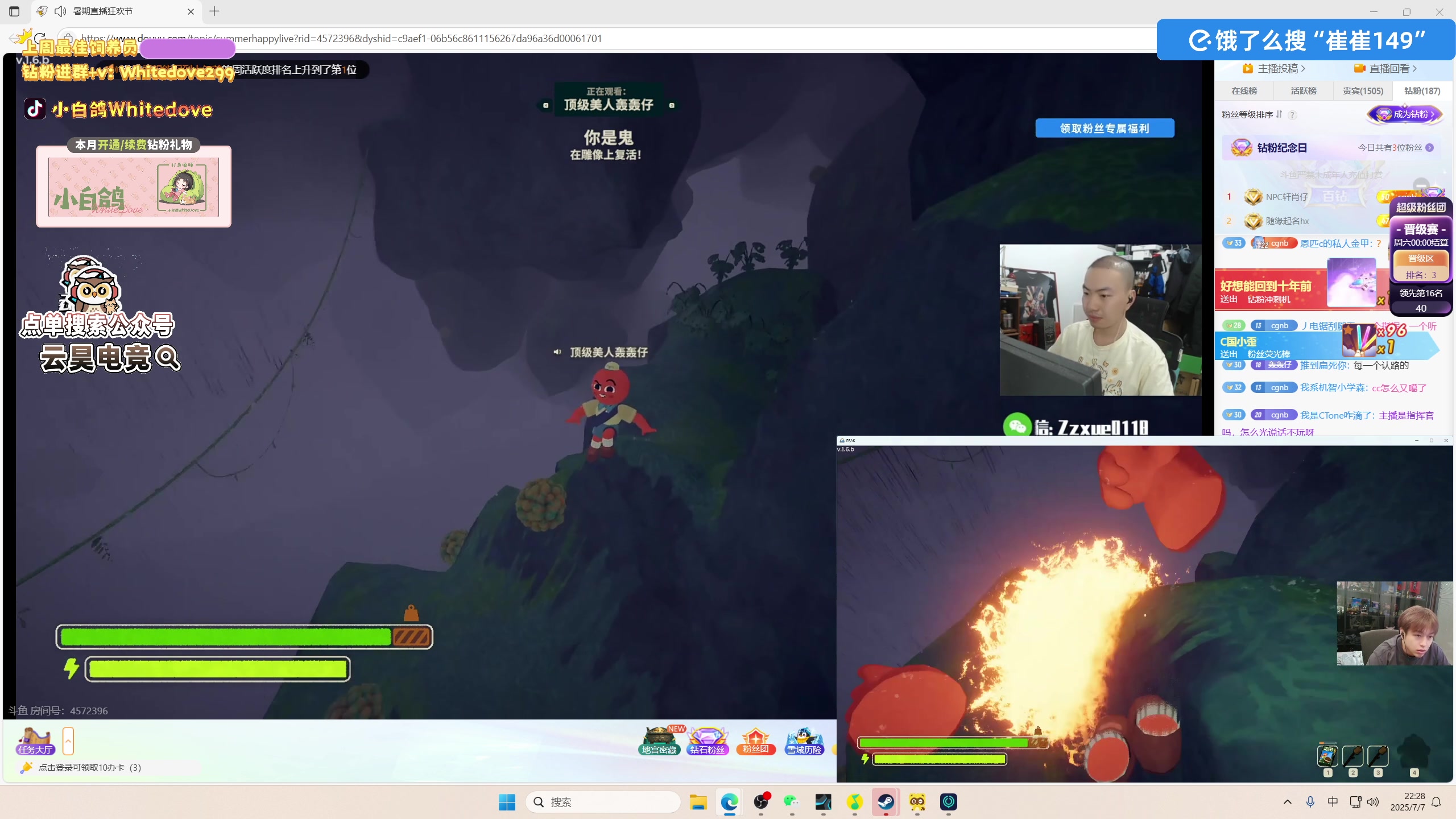Click the taskbar 搜索 search box
1456x819 pixels.
click(x=603, y=802)
